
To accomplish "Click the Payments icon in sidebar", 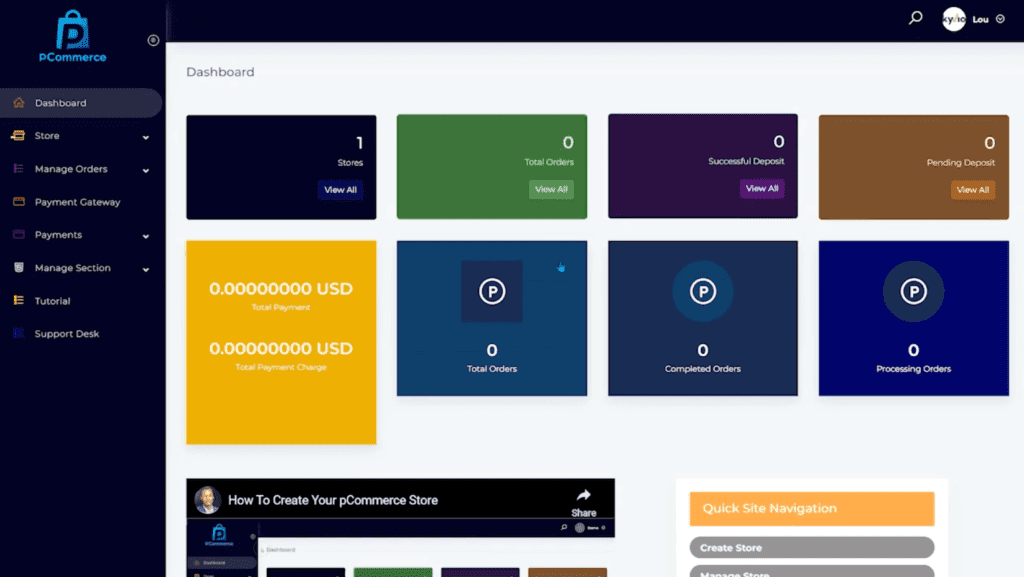I will (x=19, y=234).
